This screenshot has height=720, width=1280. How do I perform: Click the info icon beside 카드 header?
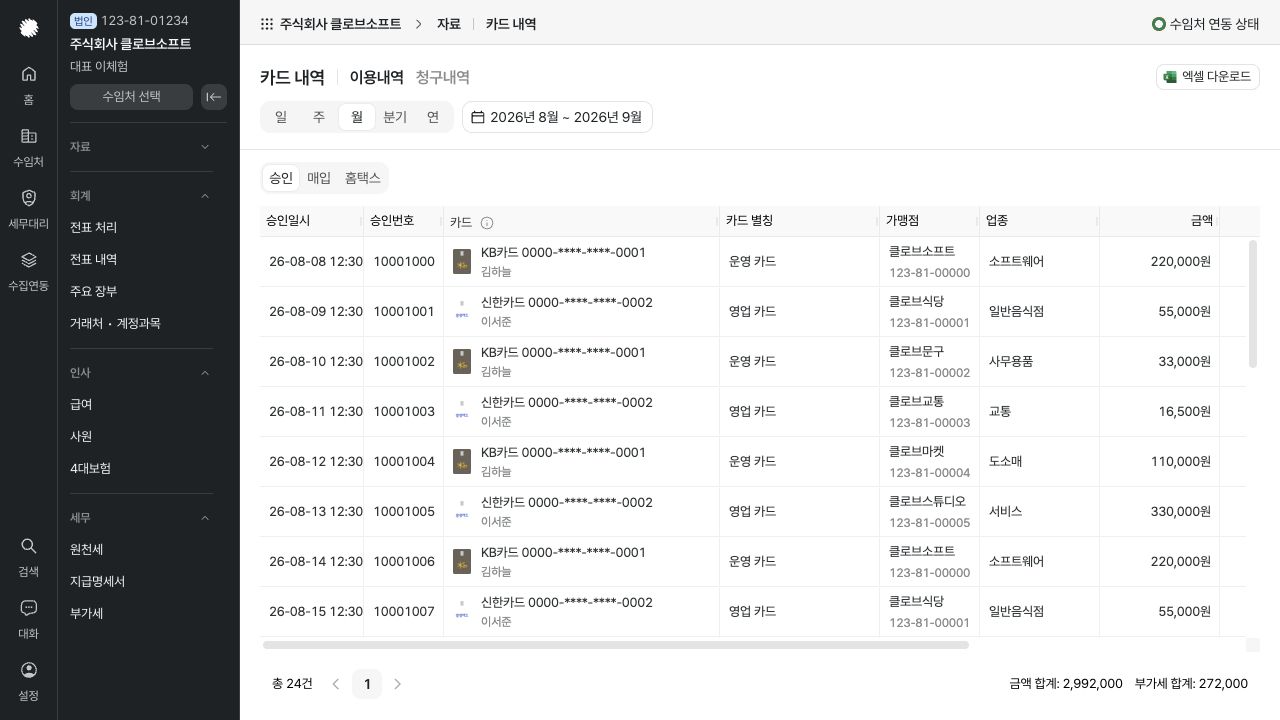[487, 223]
